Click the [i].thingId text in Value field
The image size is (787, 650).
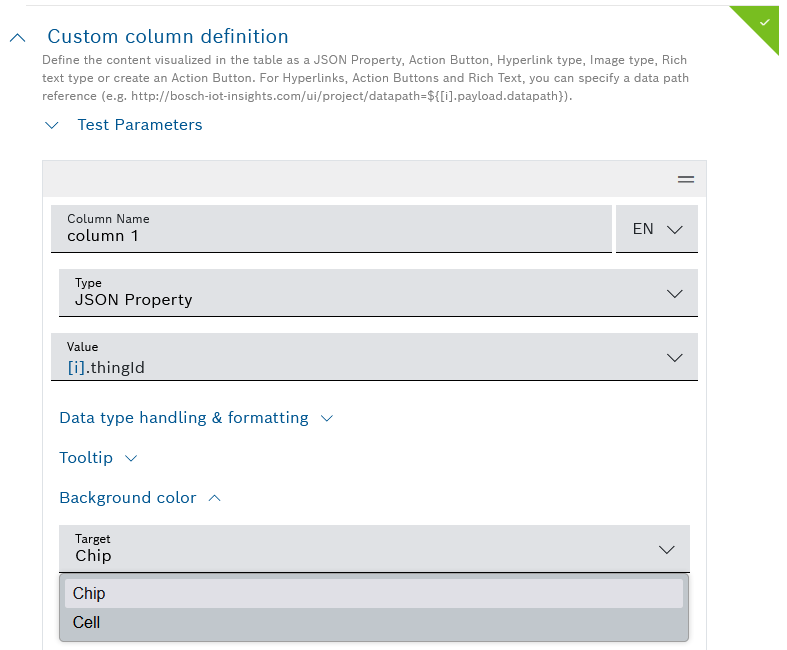[x=106, y=367]
